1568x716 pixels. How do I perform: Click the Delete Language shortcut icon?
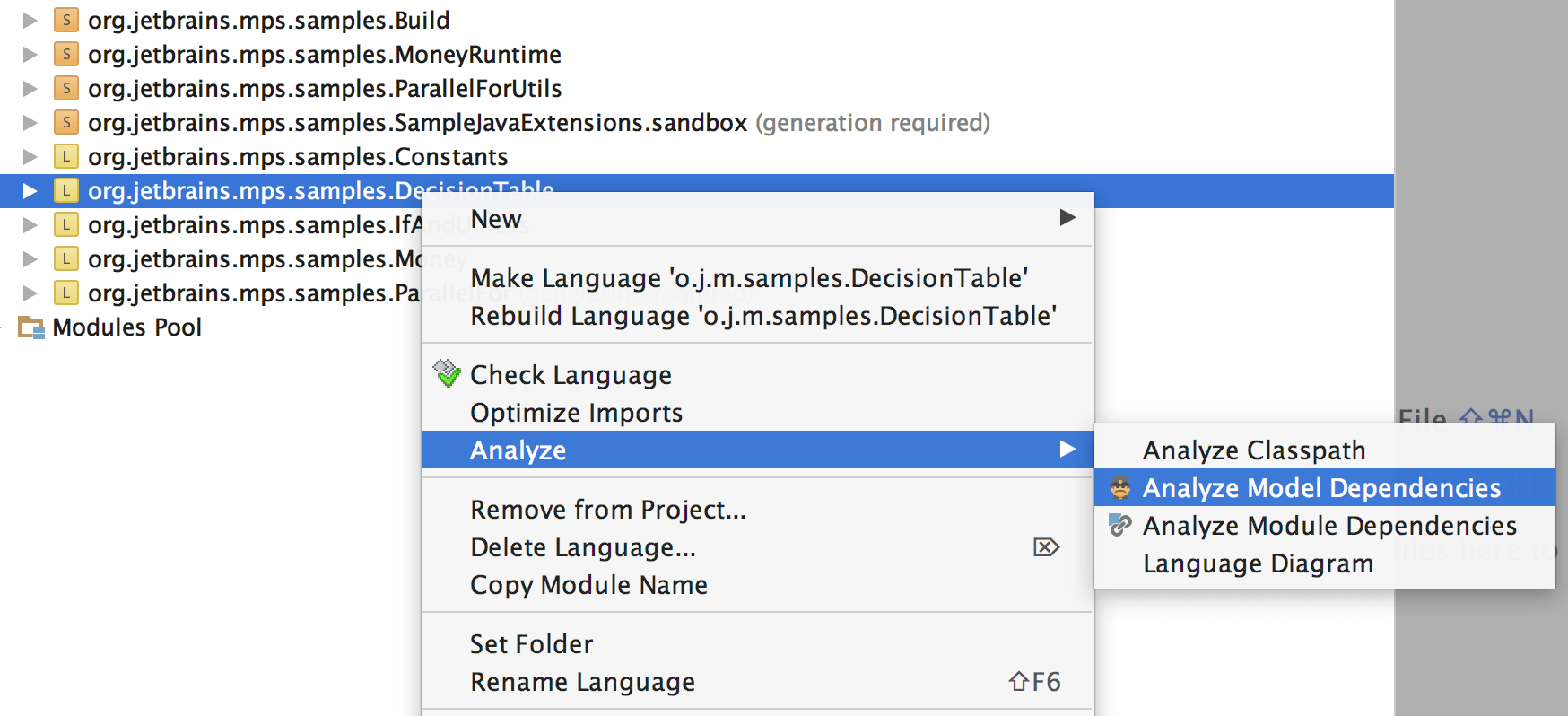[1046, 547]
